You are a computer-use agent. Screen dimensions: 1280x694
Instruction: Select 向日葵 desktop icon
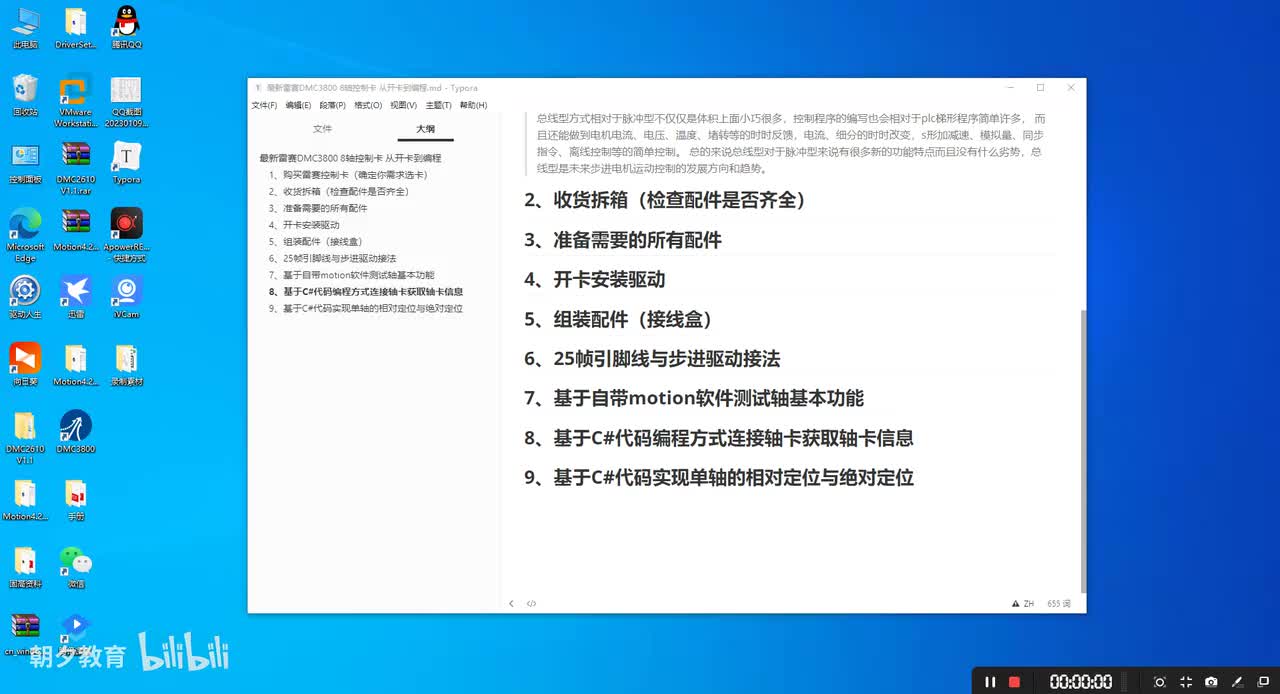pyautogui.click(x=25, y=365)
